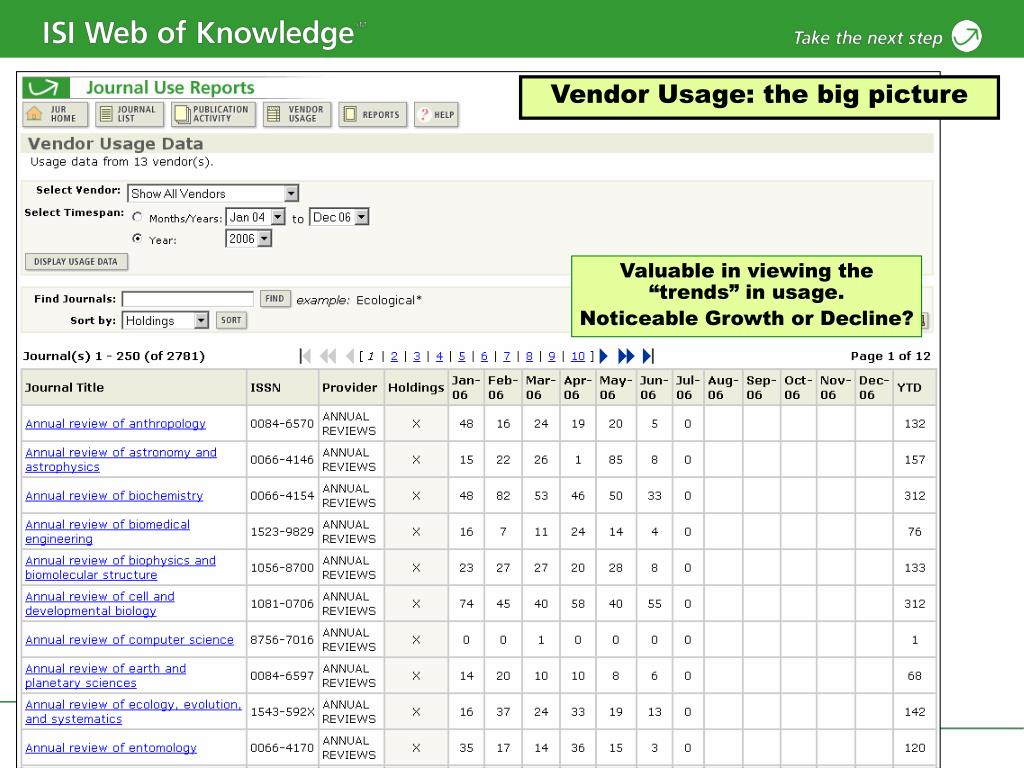This screenshot has width=1024, height=768.
Task: Open the Dec 06 end month dropdown
Action: click(x=339, y=217)
